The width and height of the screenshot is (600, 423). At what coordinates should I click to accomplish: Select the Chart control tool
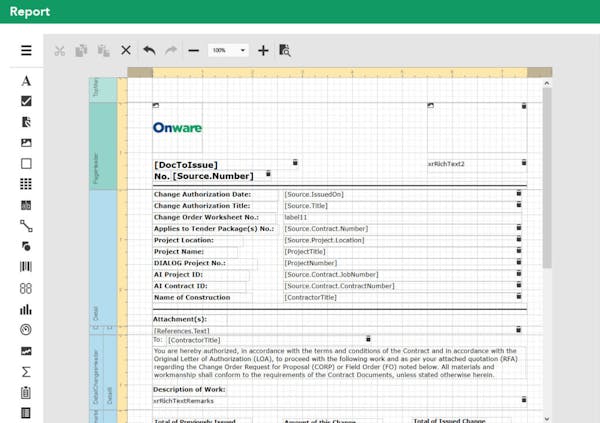[x=26, y=309]
